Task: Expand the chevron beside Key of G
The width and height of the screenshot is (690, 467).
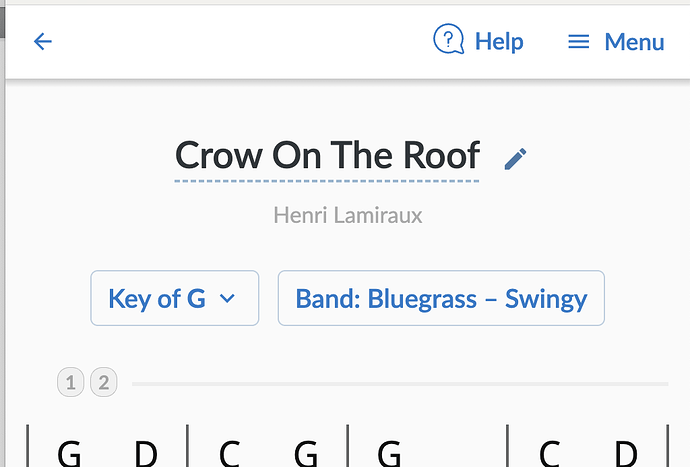Action: 227,298
